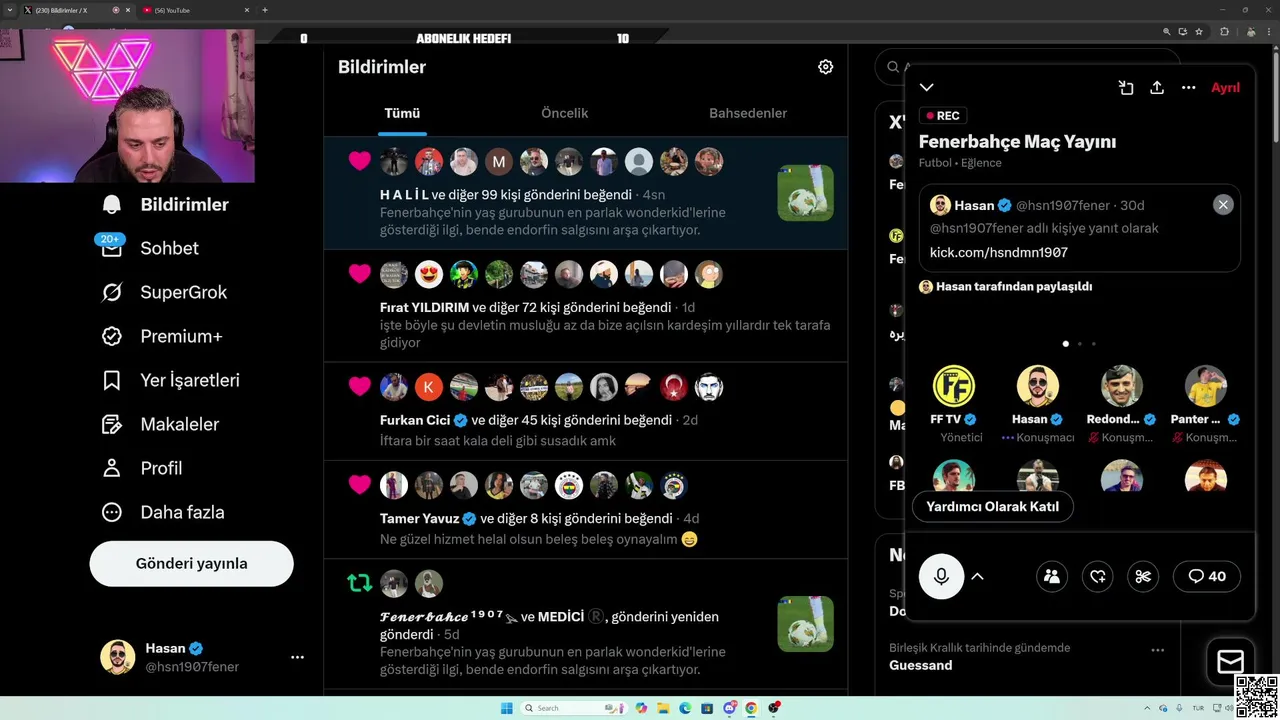1280x720 pixels.
Task: Bookmark this page with star icon
Action: (x=1199, y=31)
